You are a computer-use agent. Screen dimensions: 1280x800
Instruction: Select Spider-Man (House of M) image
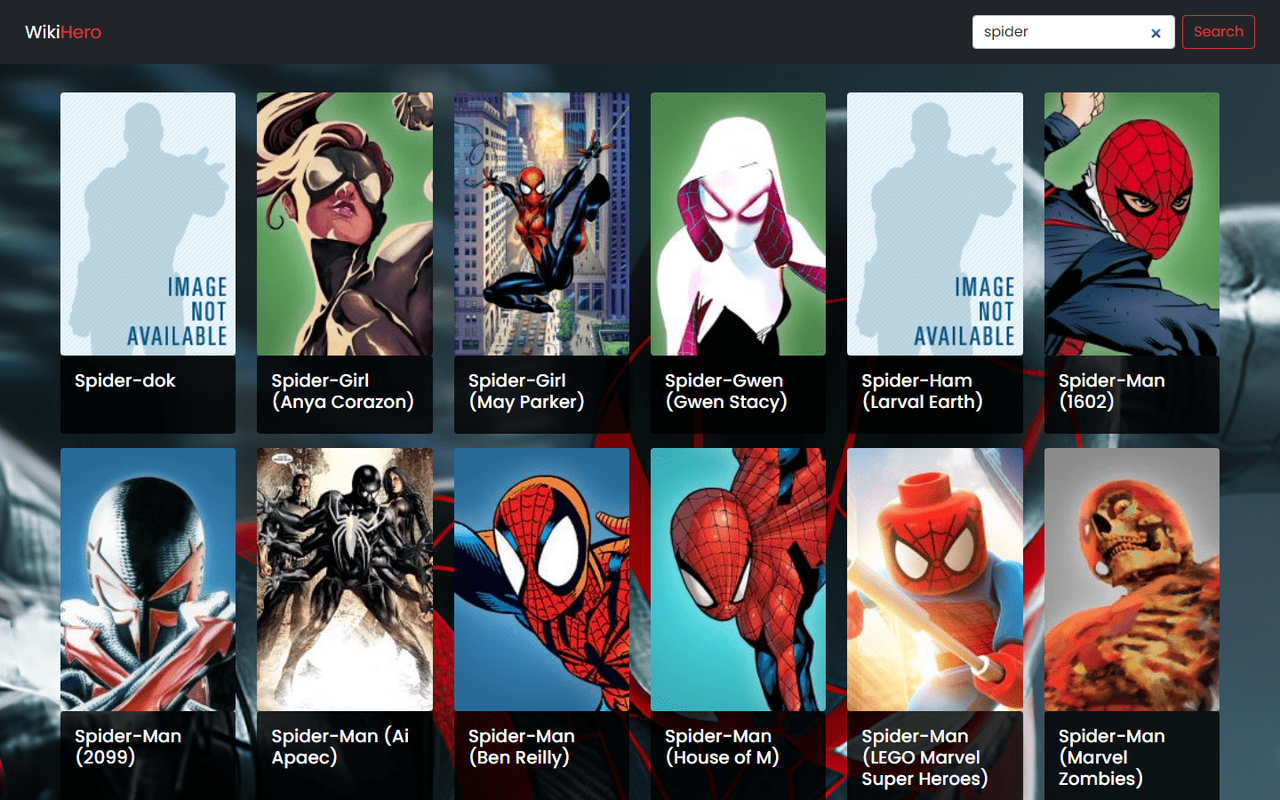[x=738, y=580]
